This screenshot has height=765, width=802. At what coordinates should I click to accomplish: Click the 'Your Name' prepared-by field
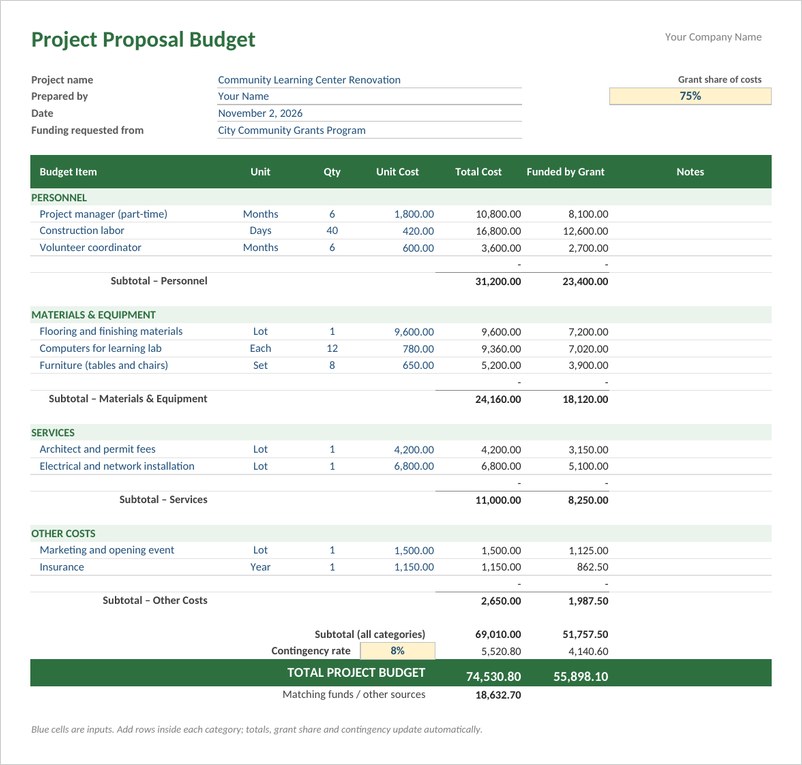click(369, 96)
